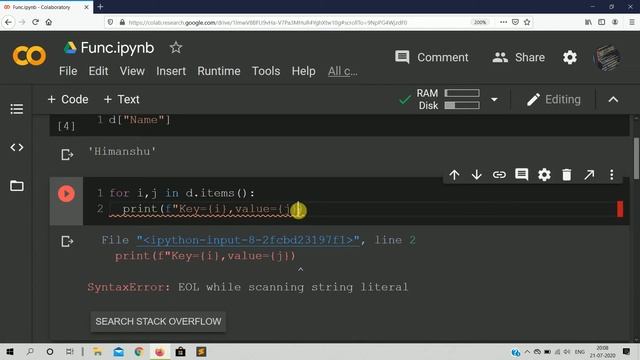
Task: Move the cell down
Action: [x=476, y=175]
